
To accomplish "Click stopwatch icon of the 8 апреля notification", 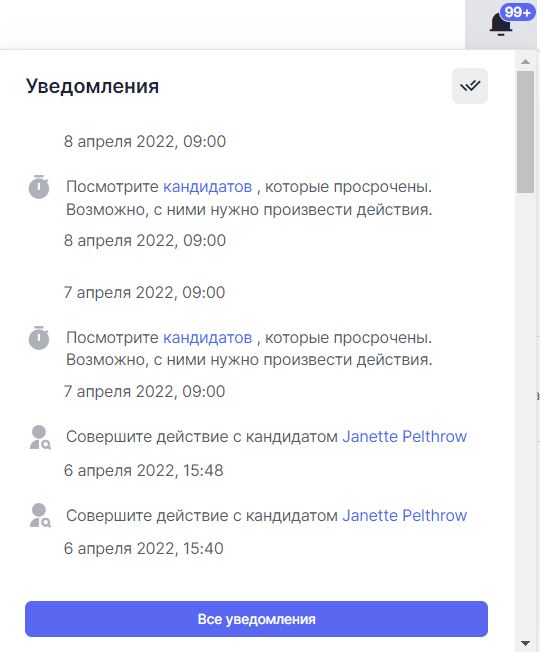I will tap(39, 187).
